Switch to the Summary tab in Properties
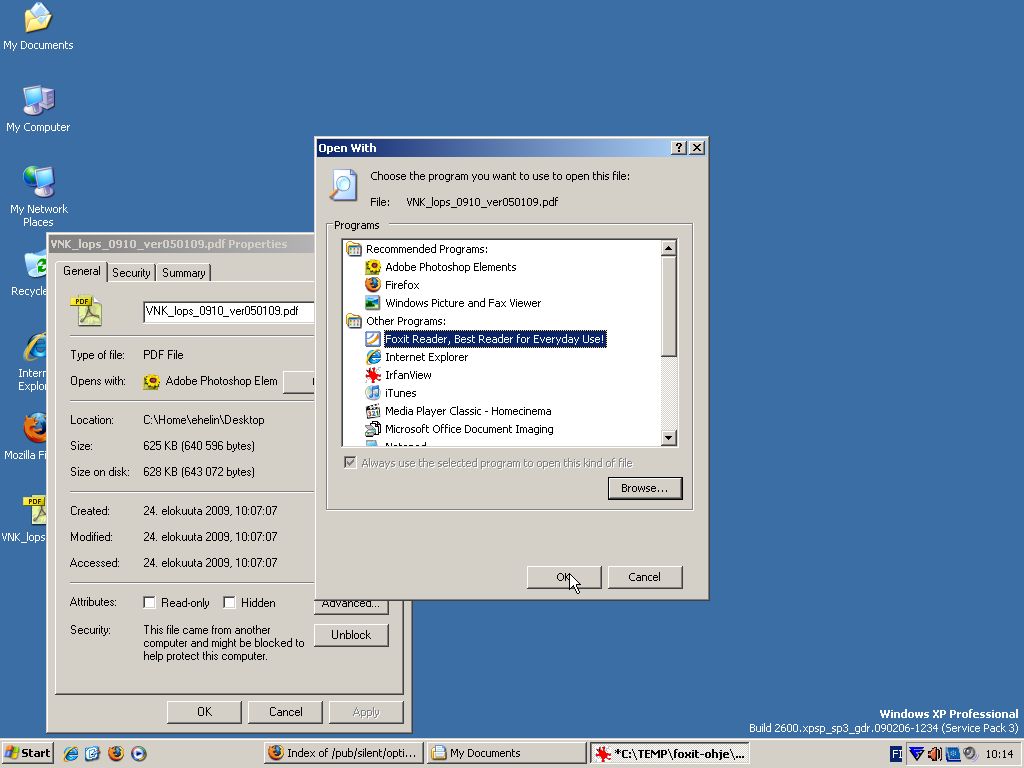The image size is (1024, 768). tap(184, 272)
